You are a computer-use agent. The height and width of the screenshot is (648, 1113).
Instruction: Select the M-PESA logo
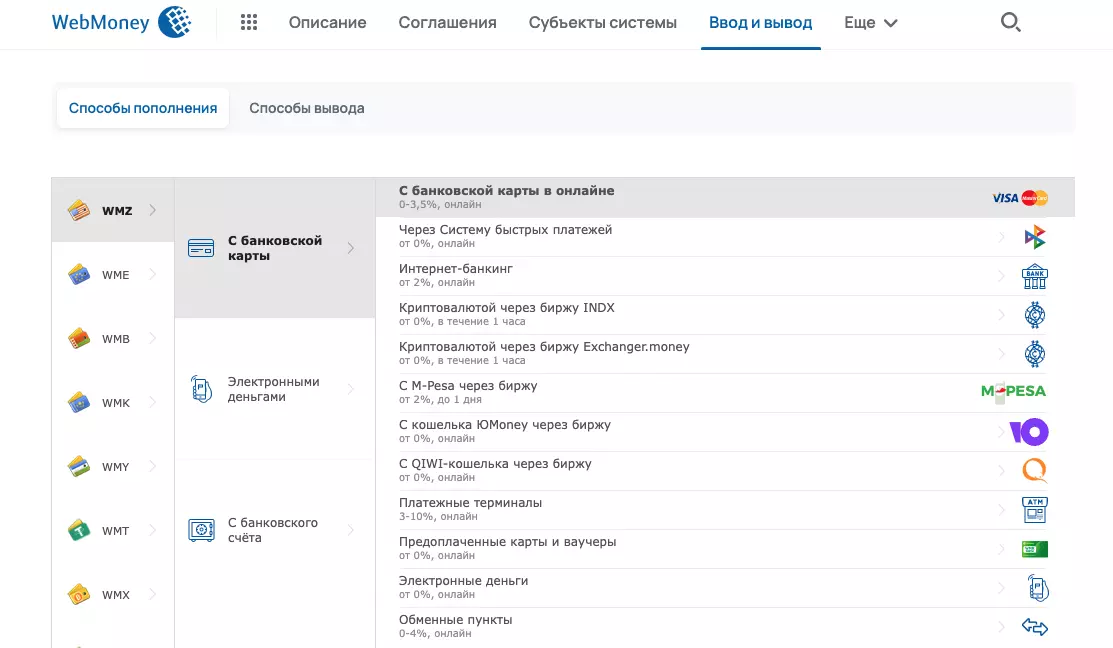1014,392
